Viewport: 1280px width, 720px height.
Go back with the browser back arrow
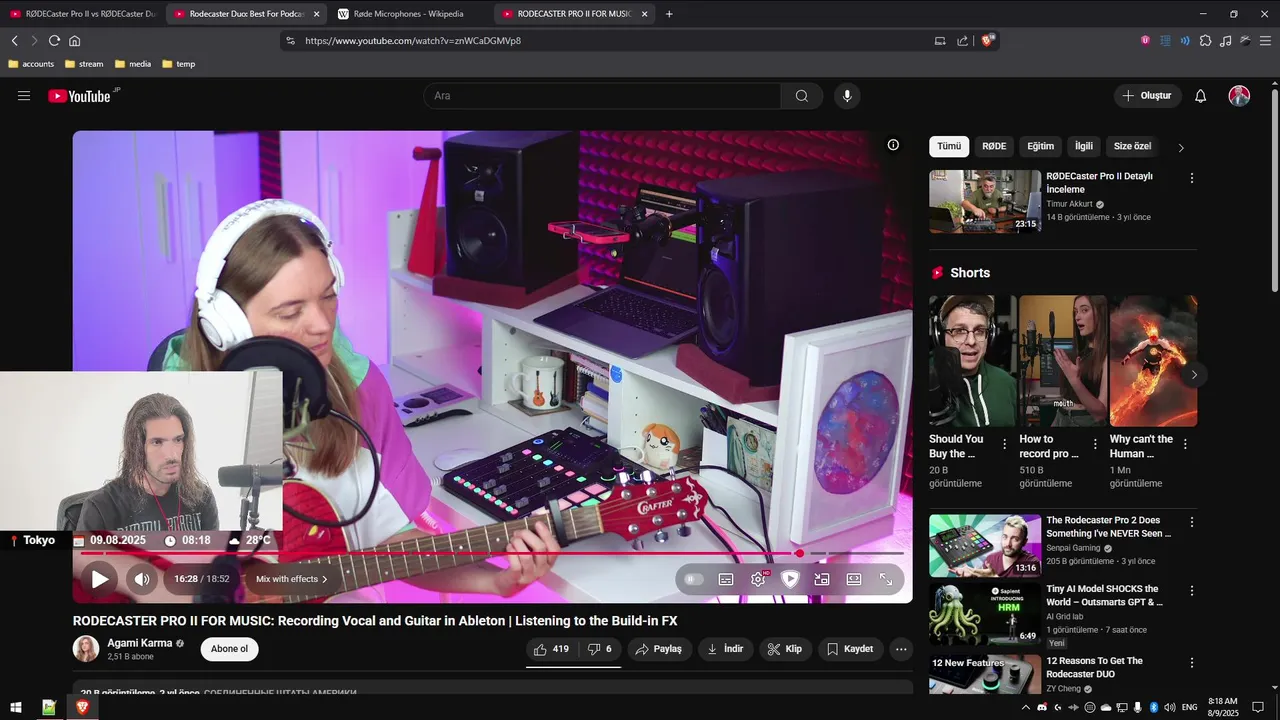coord(14,41)
